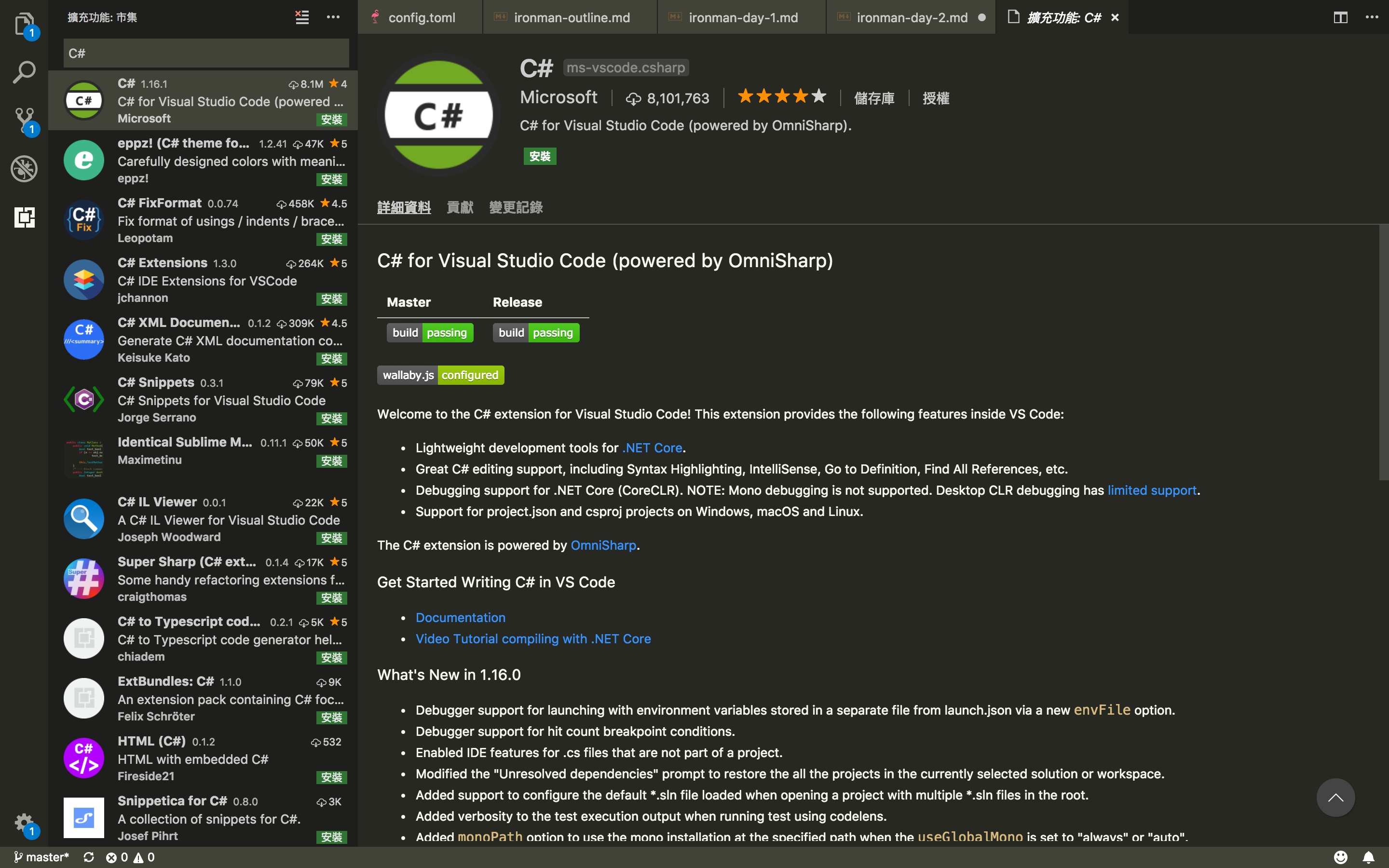Switch to ironman-day-2.md tab

coord(911,17)
